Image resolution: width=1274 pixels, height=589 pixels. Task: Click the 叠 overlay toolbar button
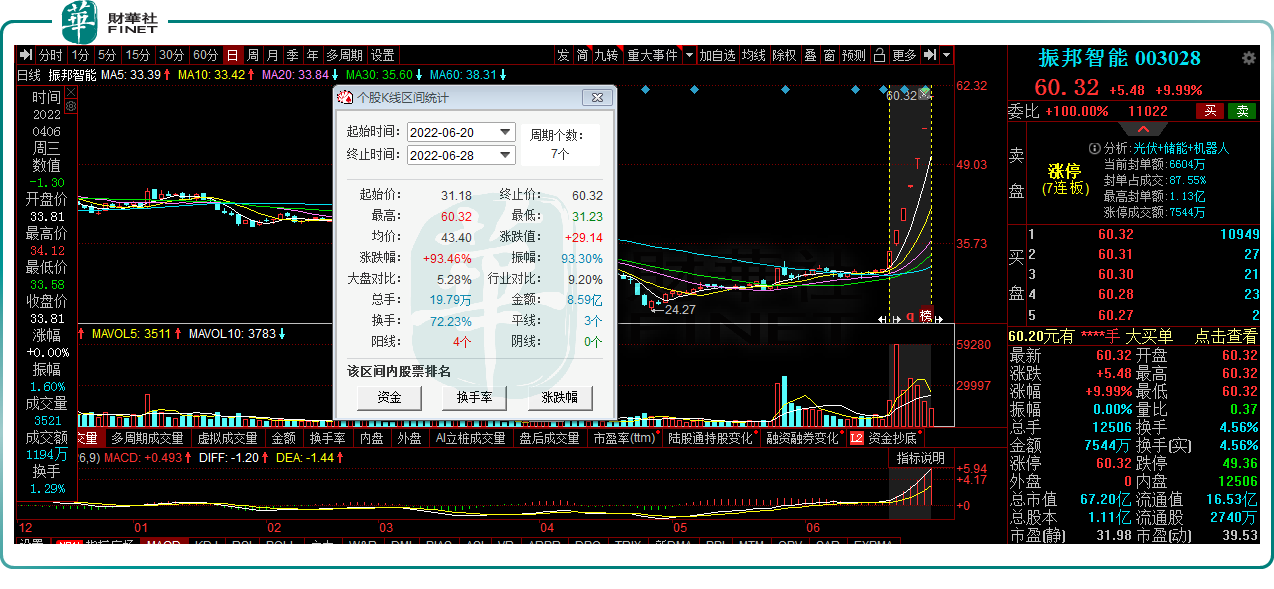(x=810, y=55)
